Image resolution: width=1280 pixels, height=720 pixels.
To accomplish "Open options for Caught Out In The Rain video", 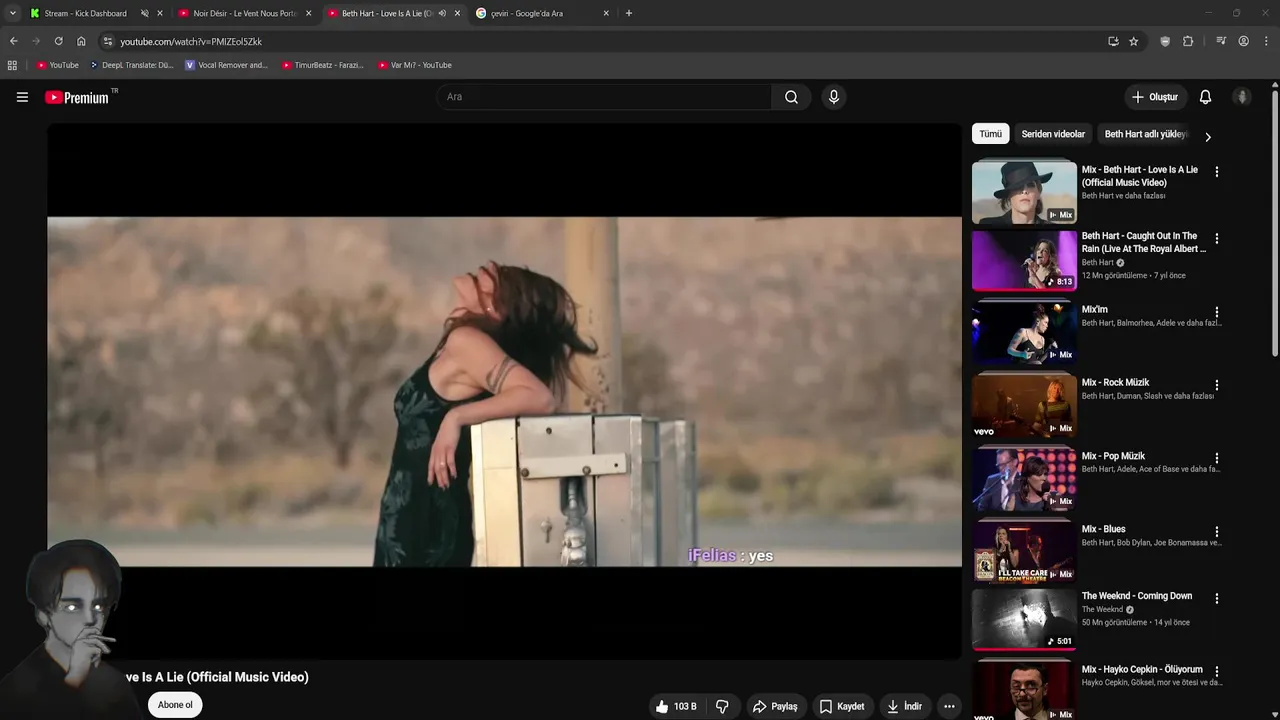I will pos(1217,239).
